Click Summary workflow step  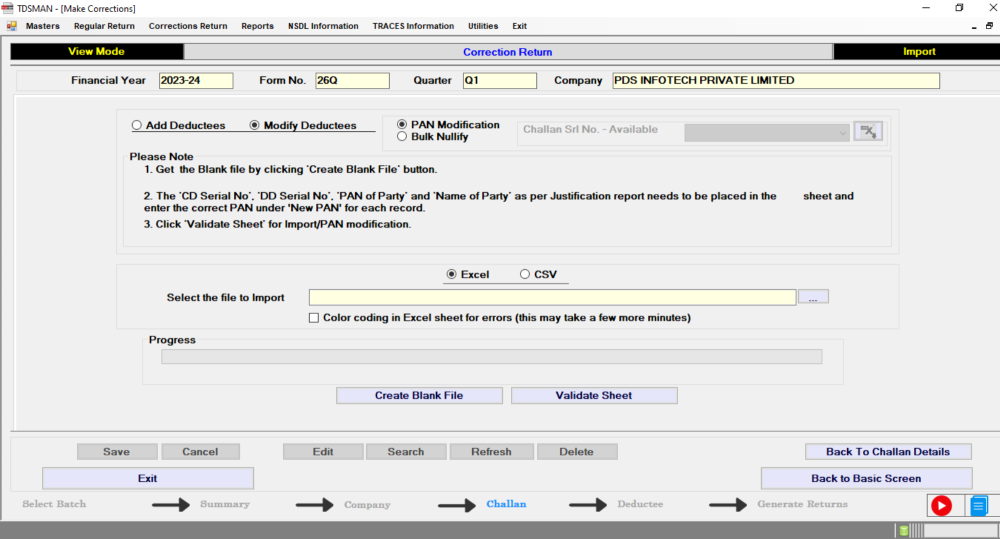coord(224,504)
